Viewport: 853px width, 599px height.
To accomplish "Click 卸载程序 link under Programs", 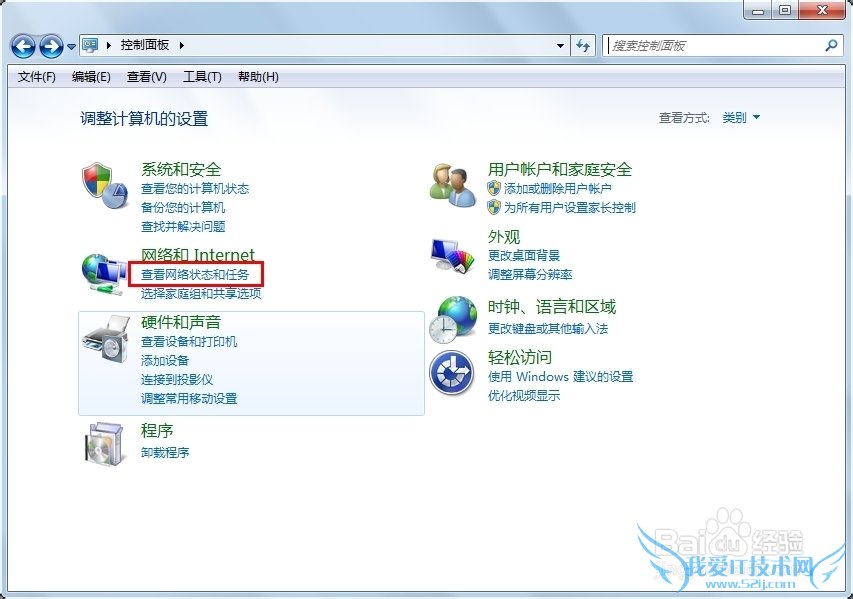I will point(165,452).
